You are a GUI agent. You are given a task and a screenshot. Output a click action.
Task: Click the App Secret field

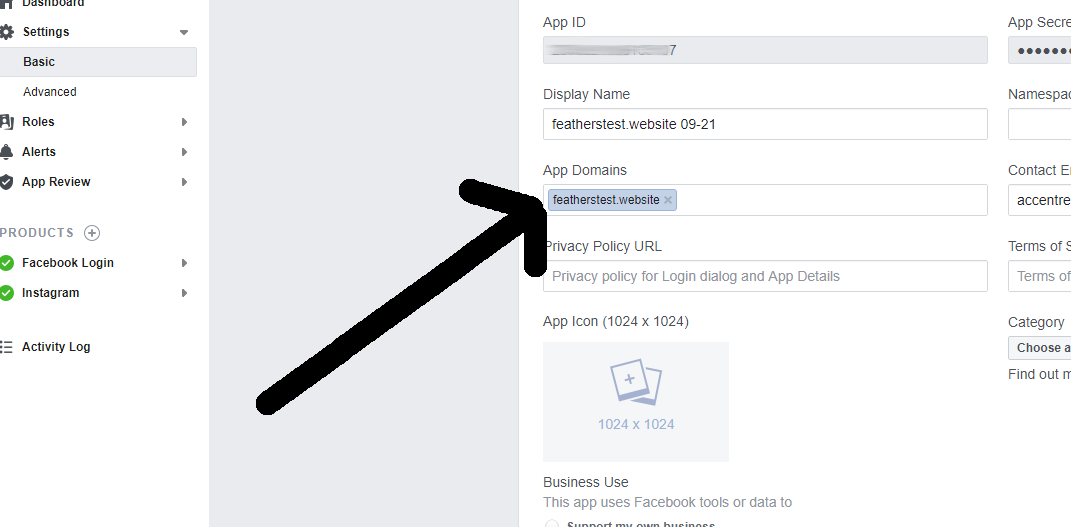pos(1039,50)
